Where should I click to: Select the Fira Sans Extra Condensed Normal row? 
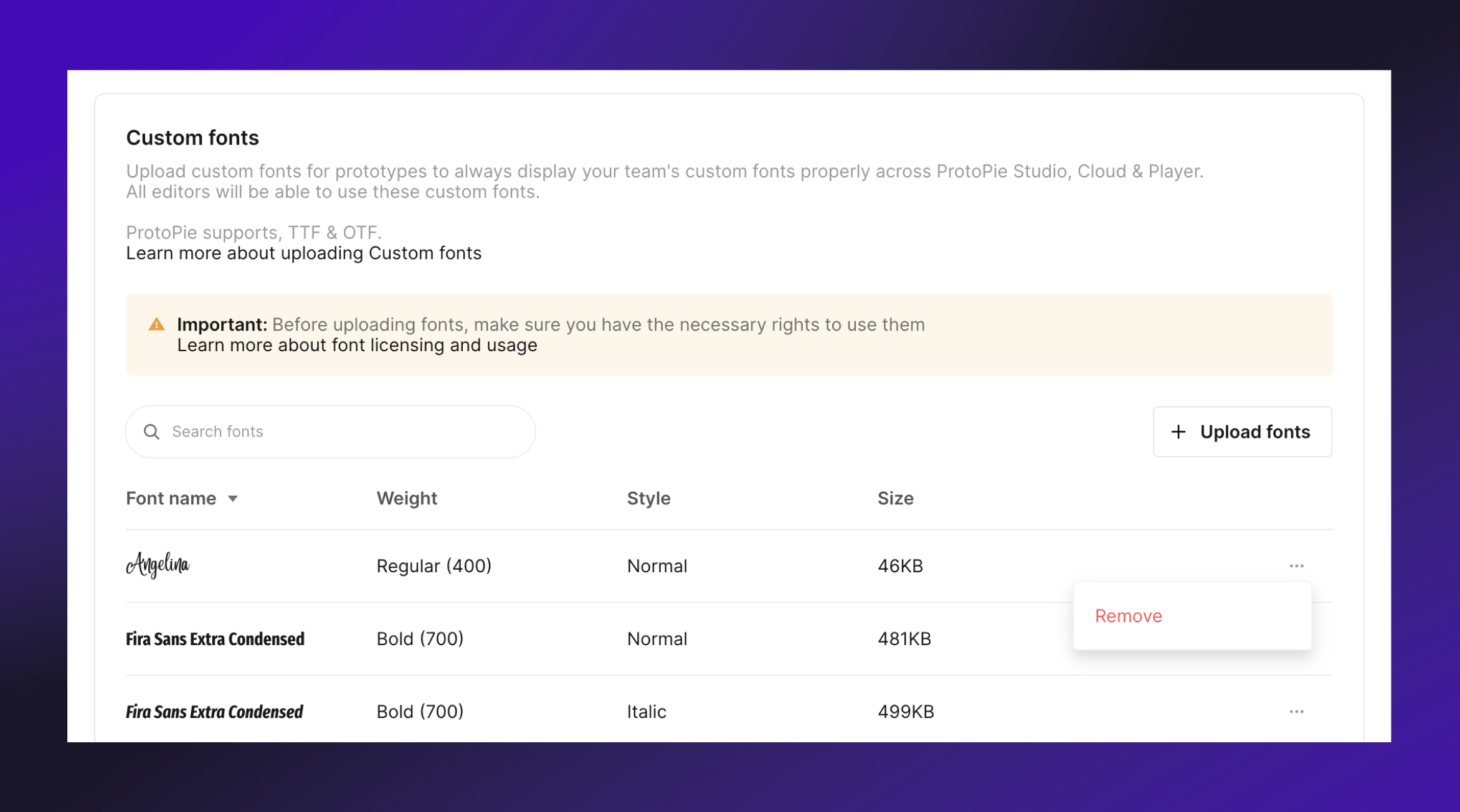[215, 639]
